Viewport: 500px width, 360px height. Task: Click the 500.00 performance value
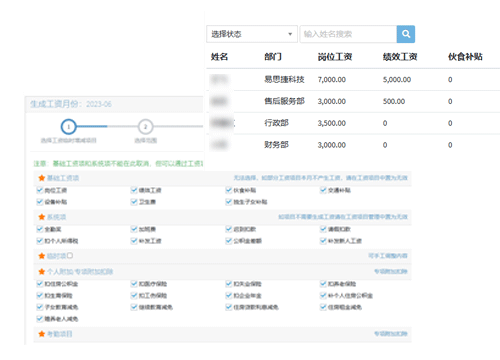pos(394,101)
